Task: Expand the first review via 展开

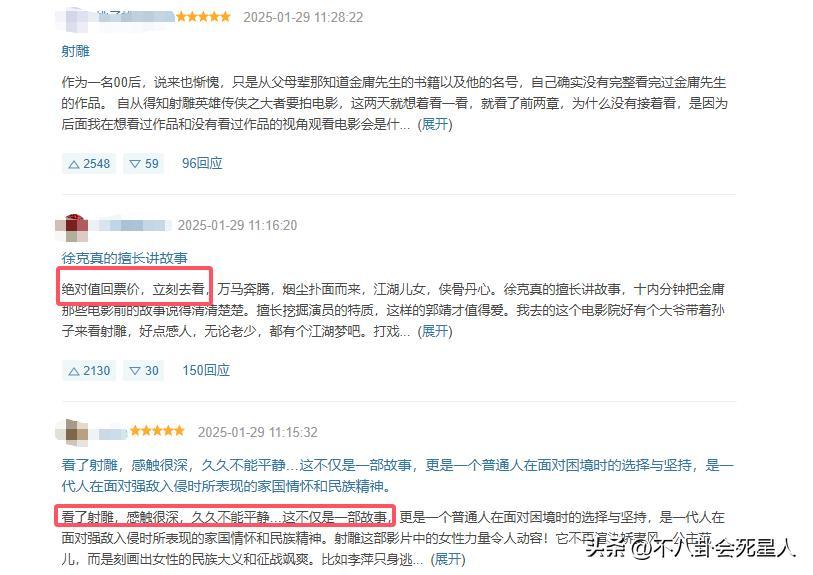Action: [435, 124]
